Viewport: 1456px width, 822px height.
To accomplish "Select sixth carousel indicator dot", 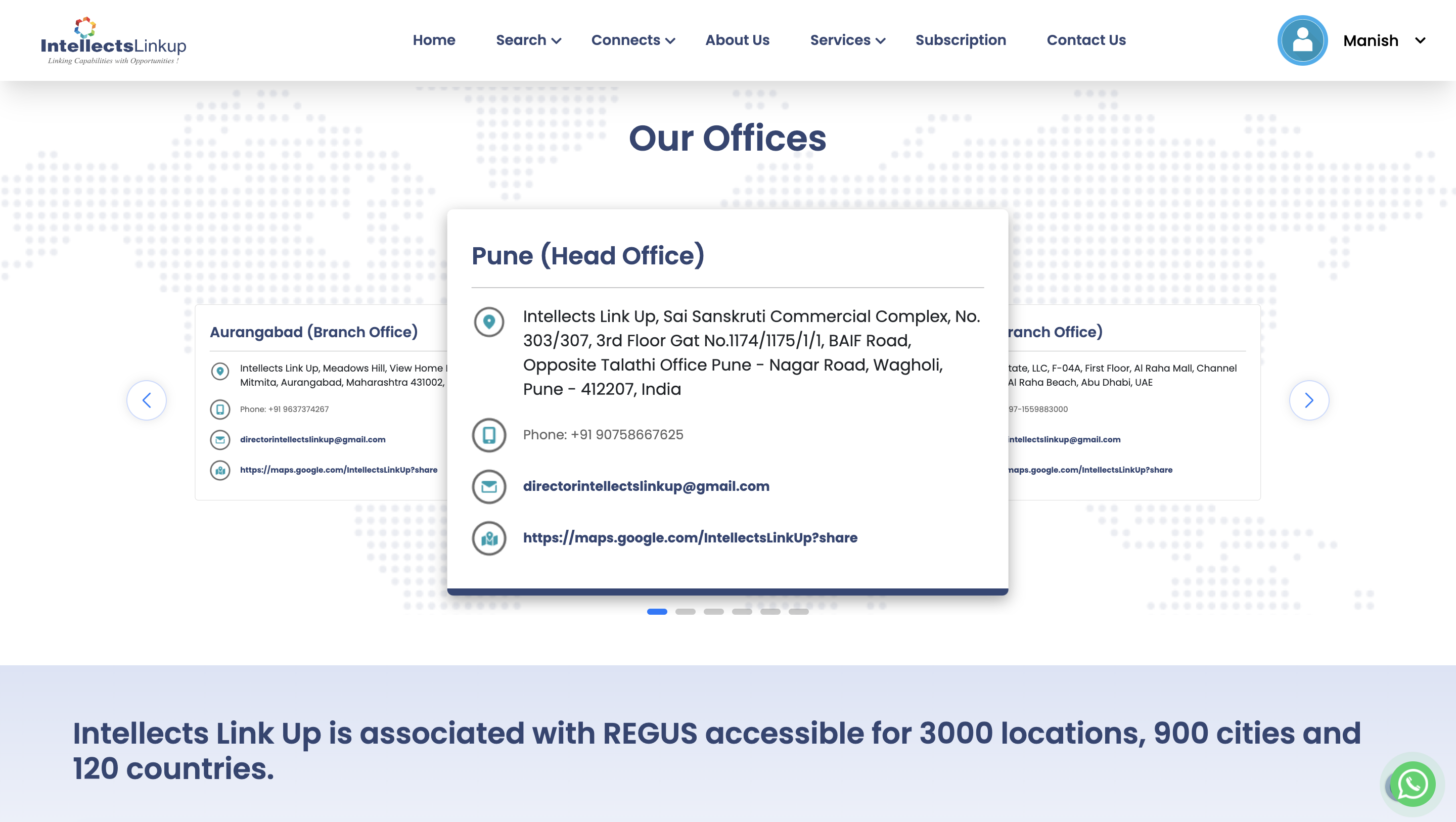I will click(x=798, y=612).
